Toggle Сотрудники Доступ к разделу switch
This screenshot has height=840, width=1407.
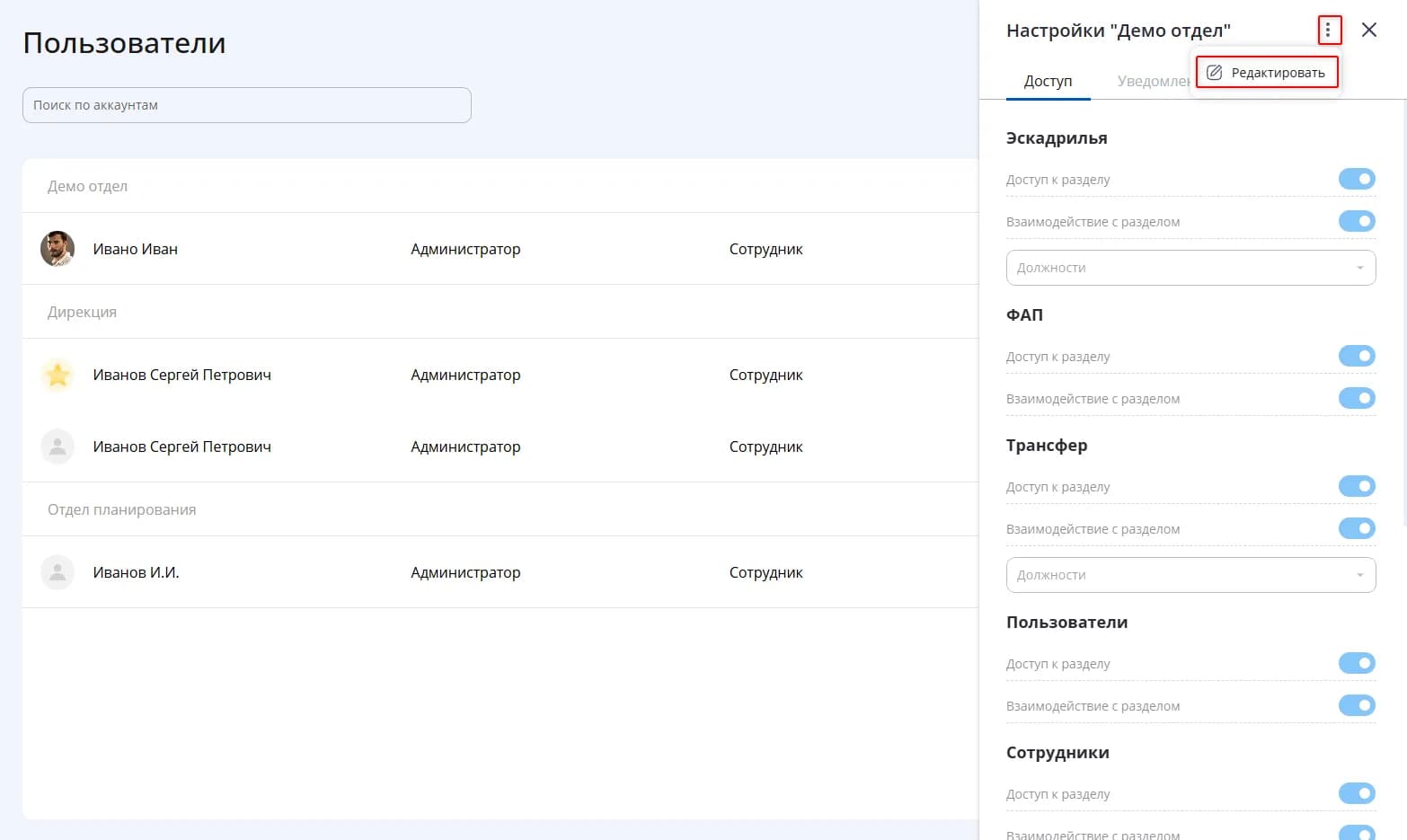pos(1357,793)
